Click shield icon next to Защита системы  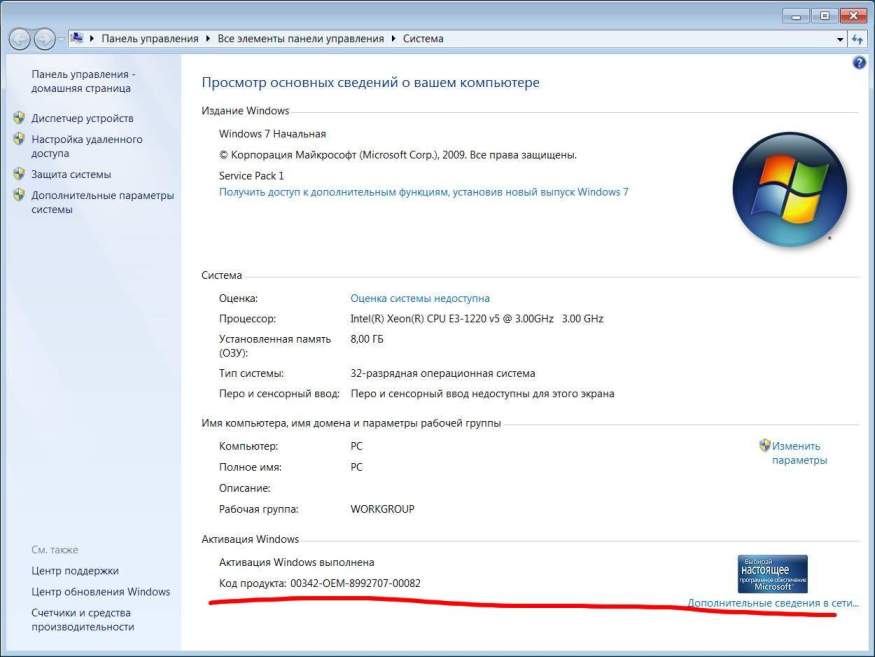(x=19, y=174)
